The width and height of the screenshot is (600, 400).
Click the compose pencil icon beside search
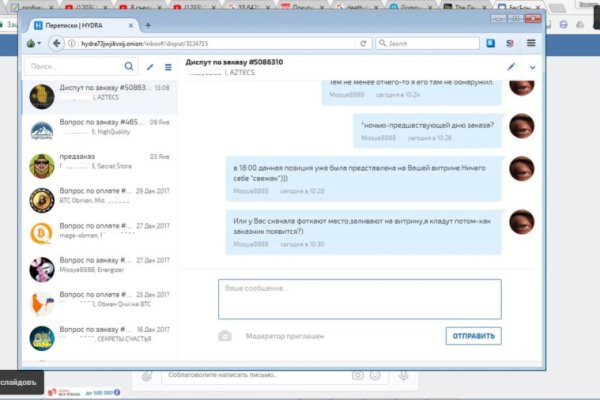(x=149, y=67)
